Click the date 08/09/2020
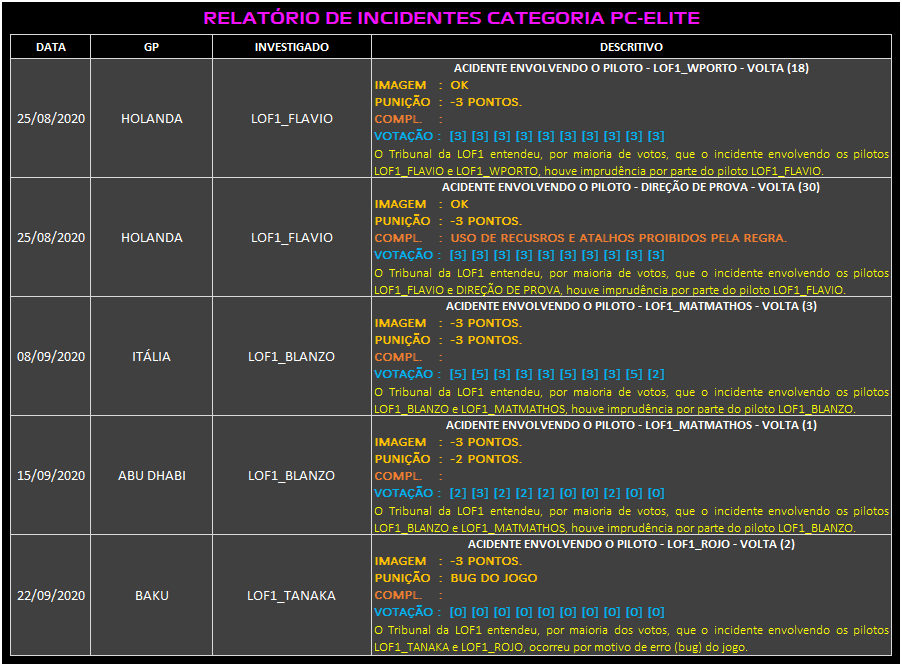The width and height of the screenshot is (902, 666). pyautogui.click(x=51, y=356)
